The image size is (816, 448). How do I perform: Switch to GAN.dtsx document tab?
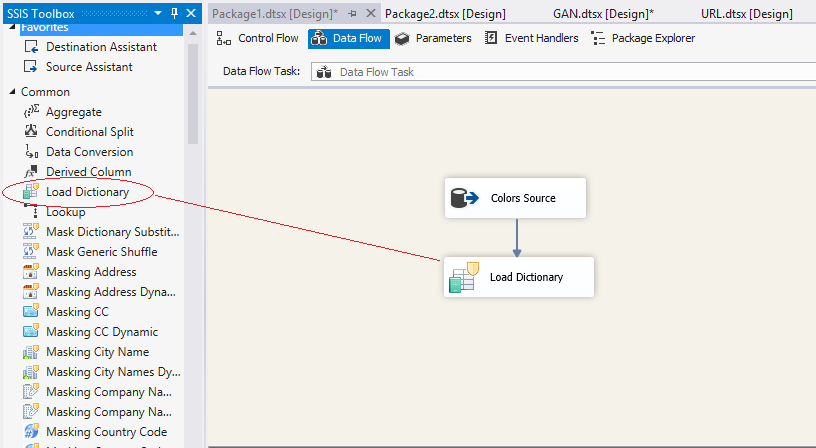click(604, 14)
